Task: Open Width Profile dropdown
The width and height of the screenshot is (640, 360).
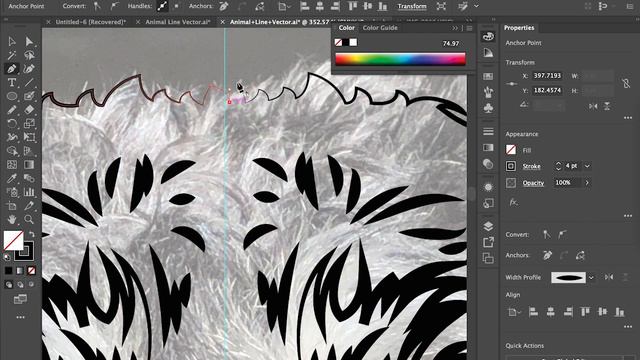Action: 591,278
